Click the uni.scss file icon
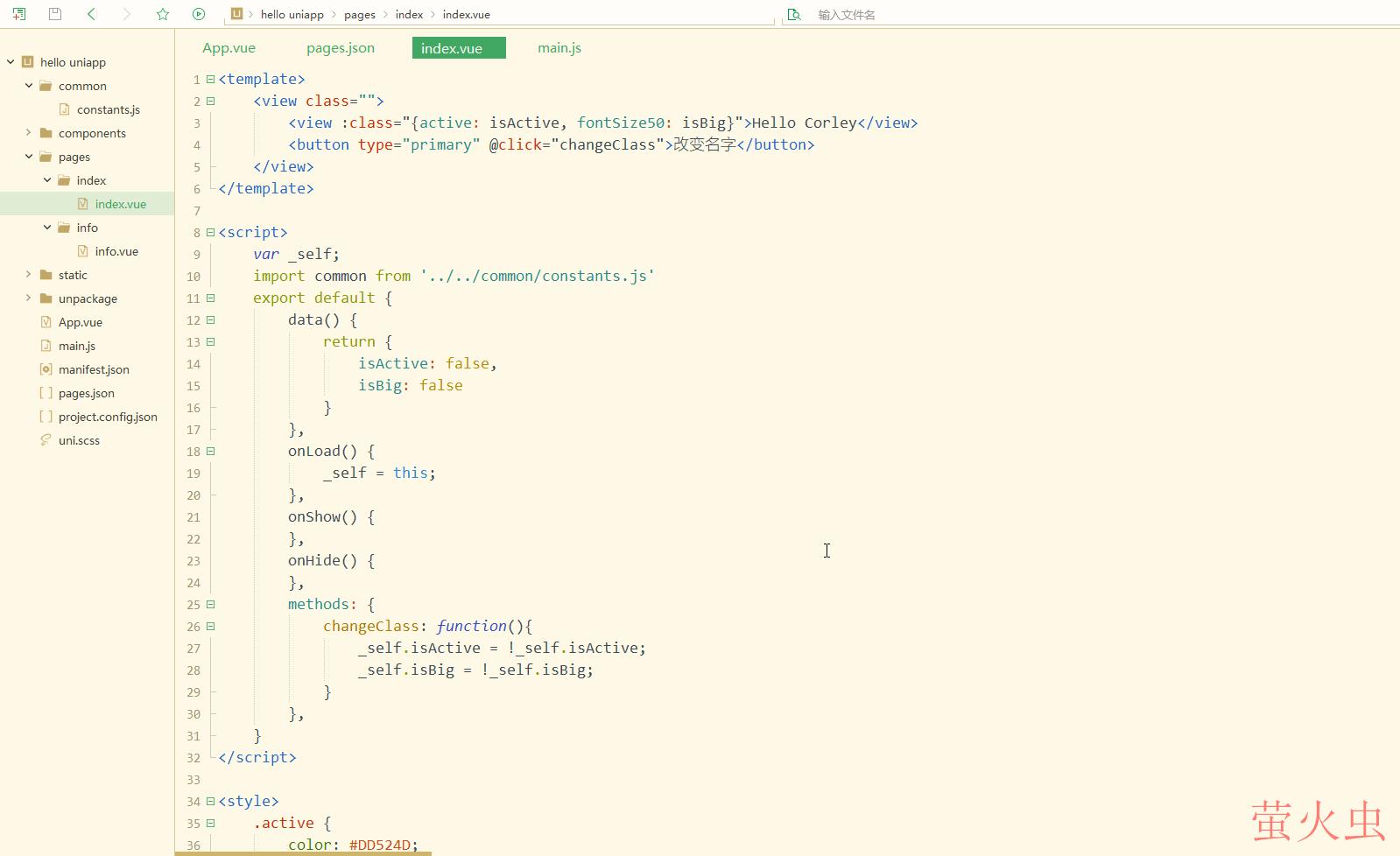Screen dimensions: 1400x856 [46, 440]
